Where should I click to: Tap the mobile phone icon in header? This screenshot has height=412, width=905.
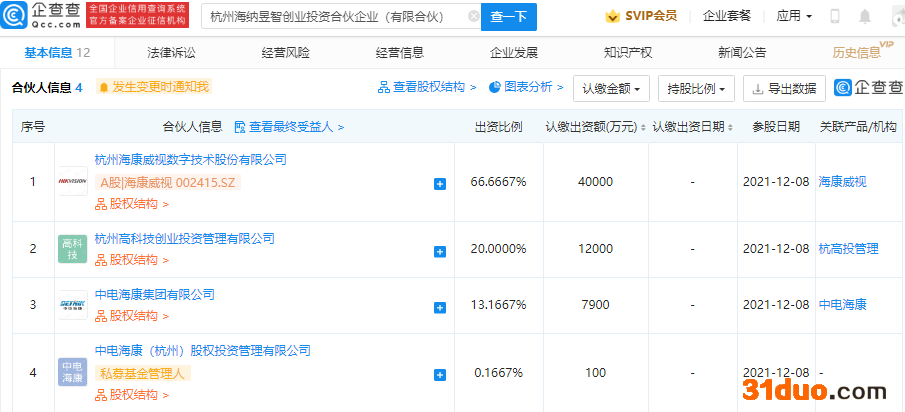pyautogui.click(x=835, y=17)
